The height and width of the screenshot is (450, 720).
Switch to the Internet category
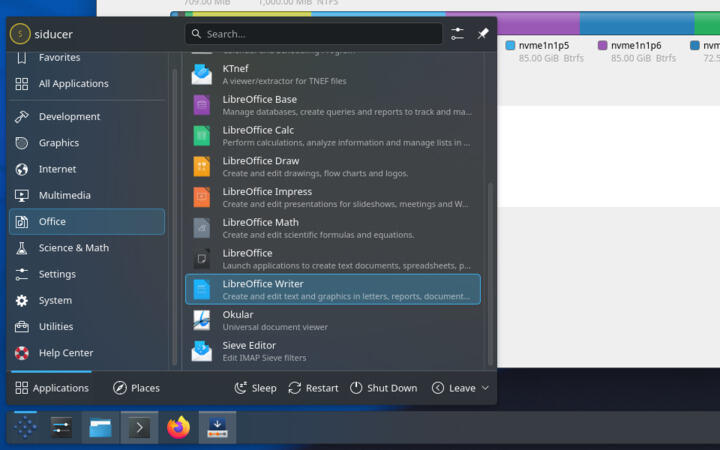click(x=87, y=169)
